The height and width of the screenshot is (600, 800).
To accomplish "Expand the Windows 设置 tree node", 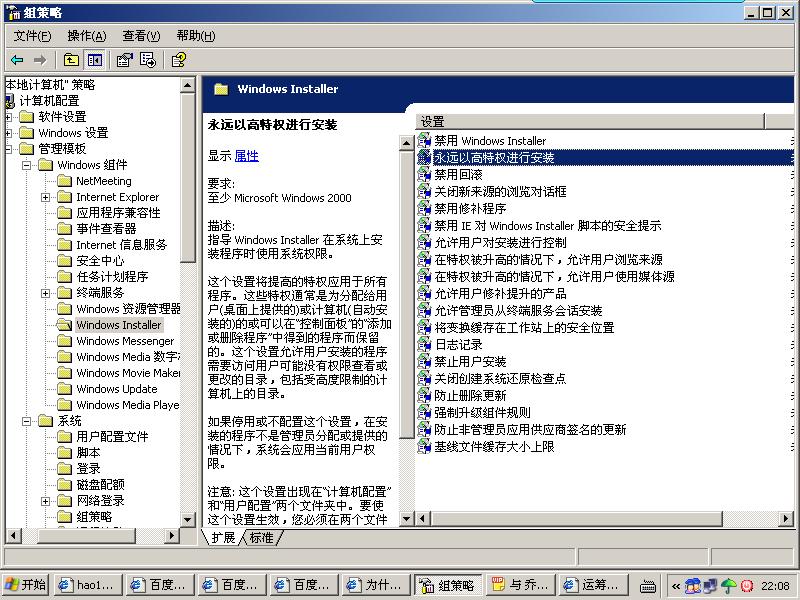I will (8, 133).
